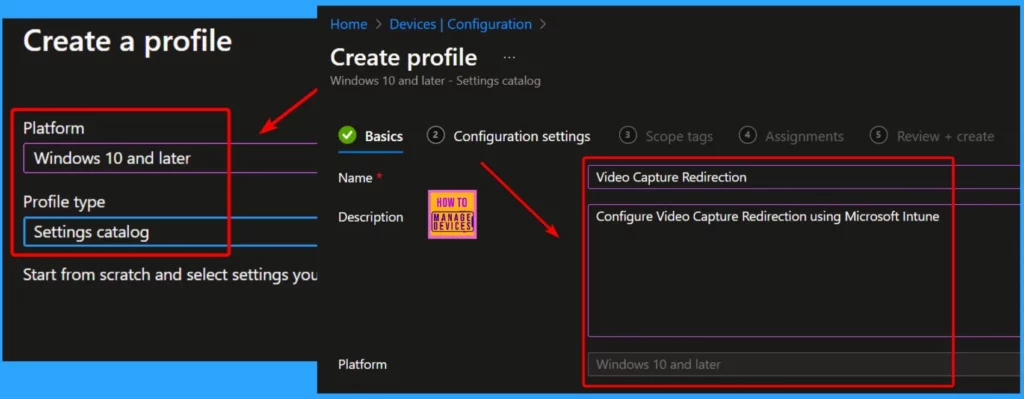
Task: Click the green checkmark icon beside Basics
Action: coord(347,136)
